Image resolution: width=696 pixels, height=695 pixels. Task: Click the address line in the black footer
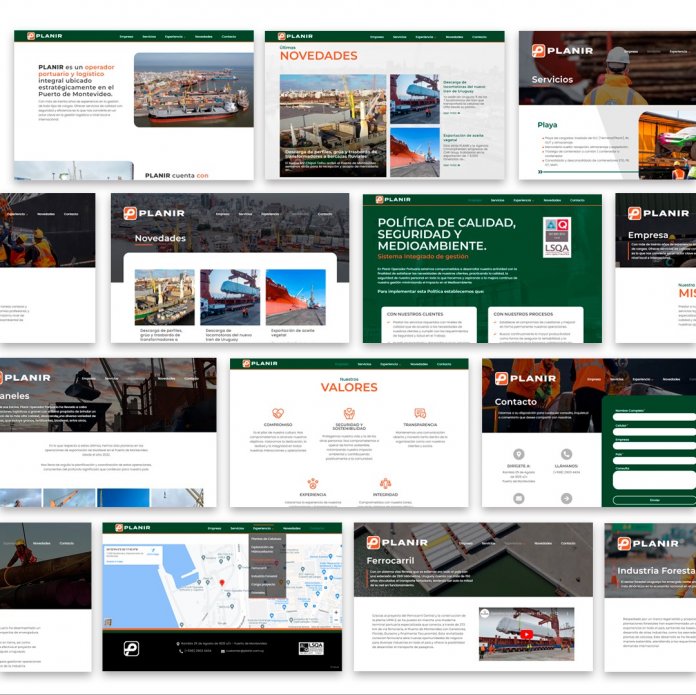(x=221, y=643)
